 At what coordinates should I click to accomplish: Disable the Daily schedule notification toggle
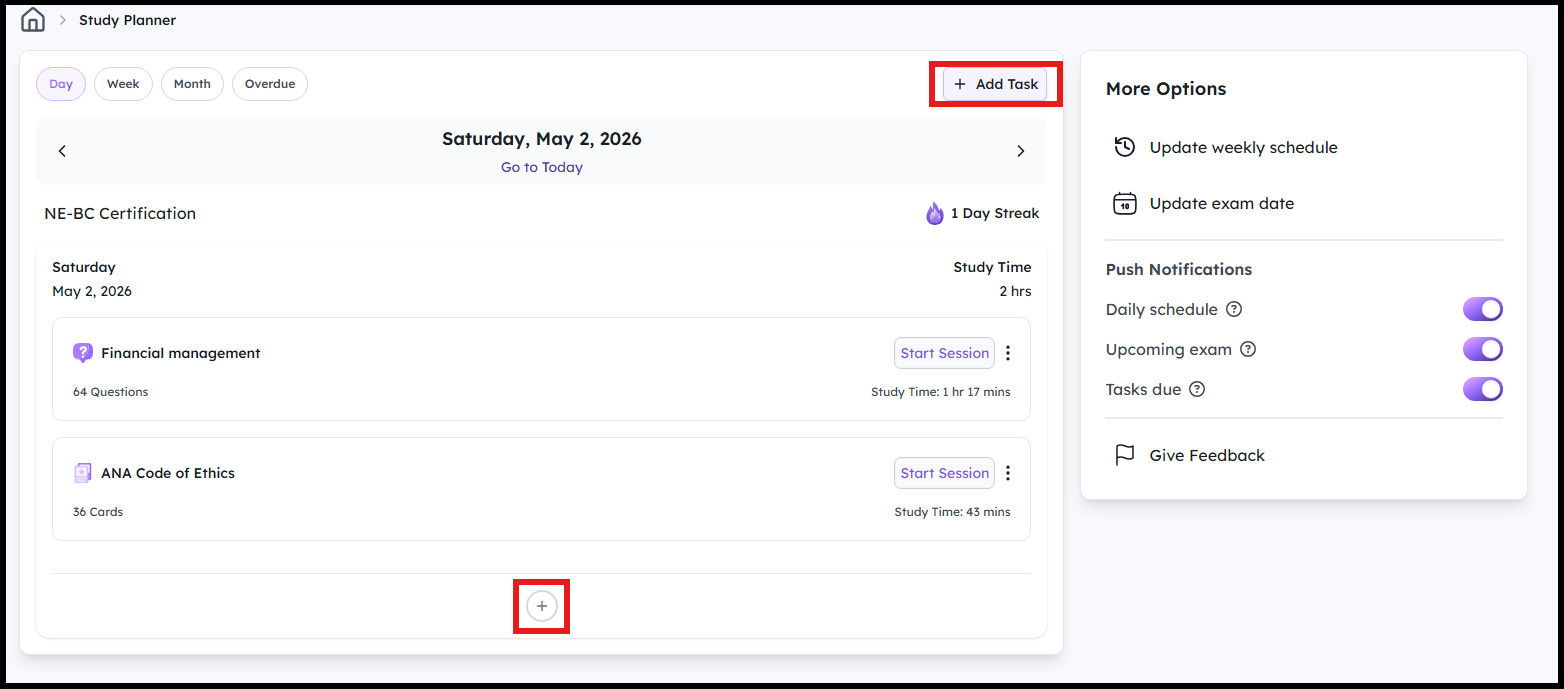(1483, 309)
